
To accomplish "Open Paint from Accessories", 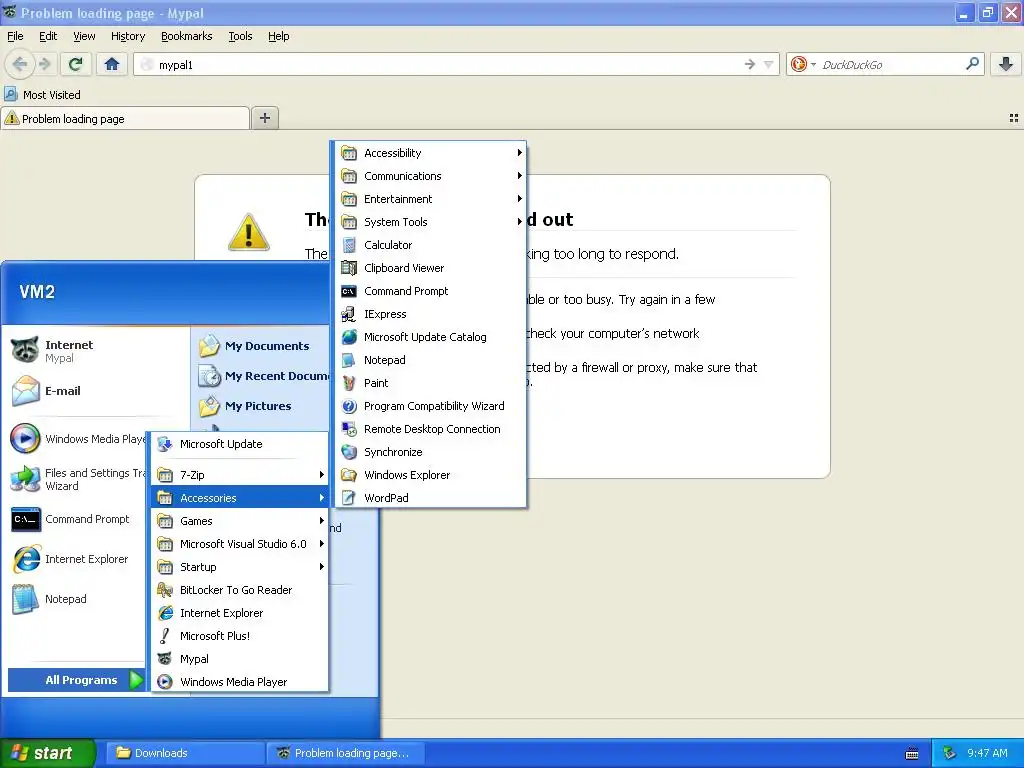I will coord(430,383).
